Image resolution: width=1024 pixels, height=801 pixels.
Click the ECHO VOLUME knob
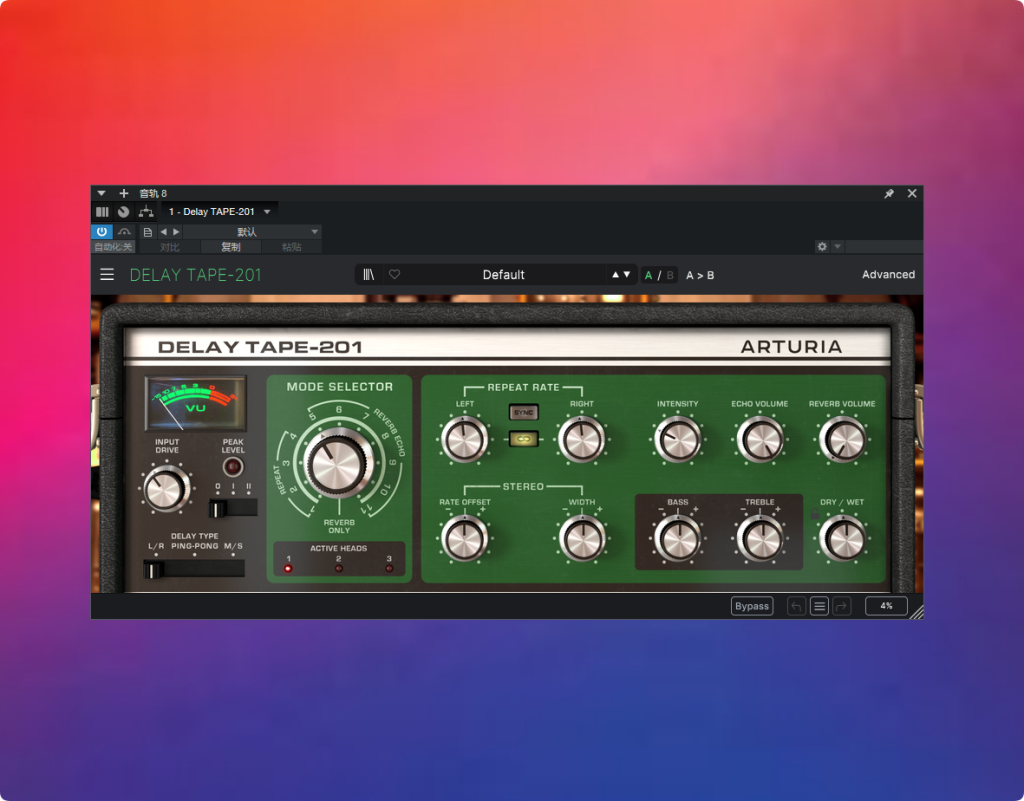coord(760,439)
